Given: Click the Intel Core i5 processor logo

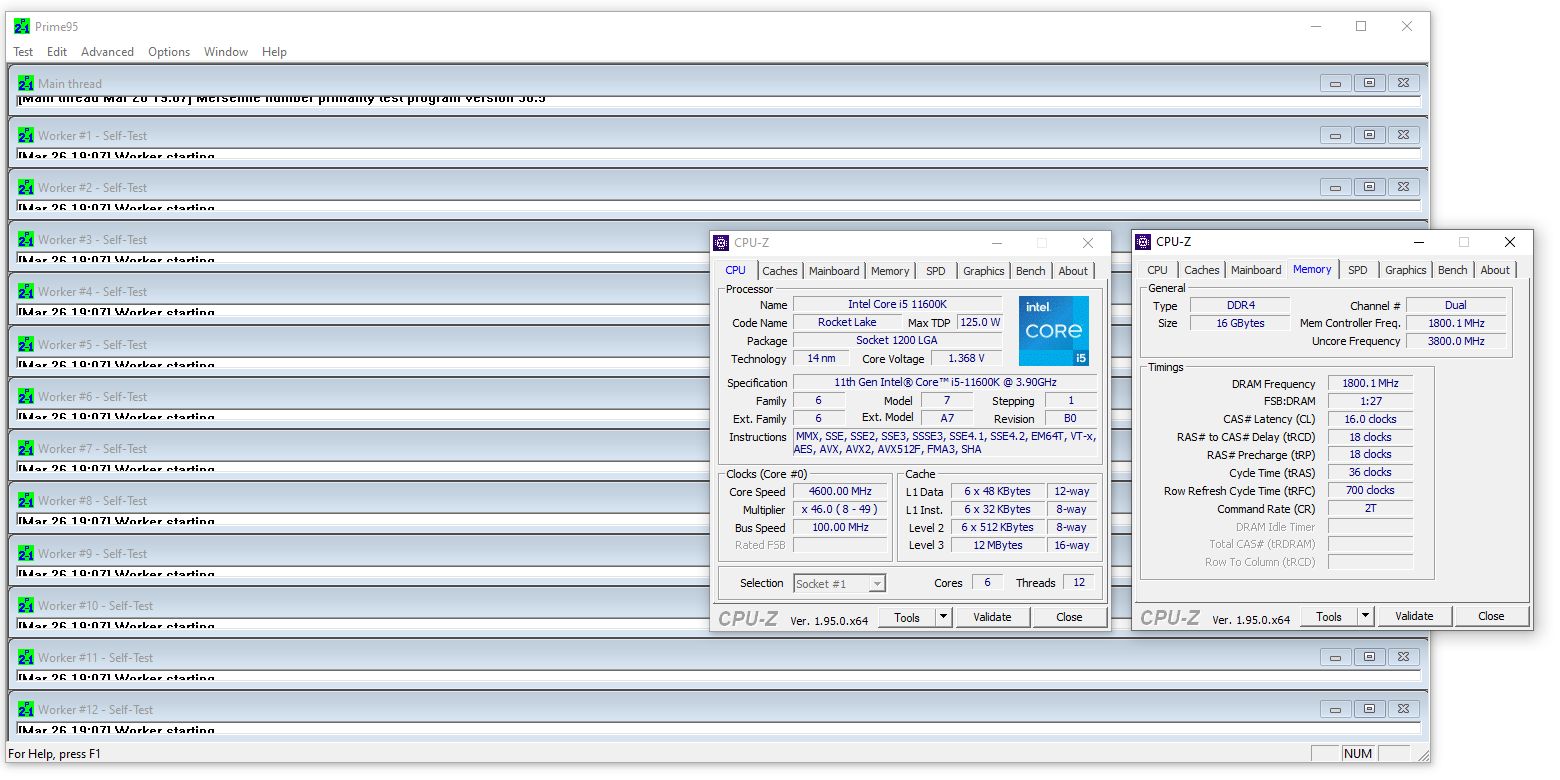Looking at the screenshot, I should pyautogui.click(x=1054, y=331).
